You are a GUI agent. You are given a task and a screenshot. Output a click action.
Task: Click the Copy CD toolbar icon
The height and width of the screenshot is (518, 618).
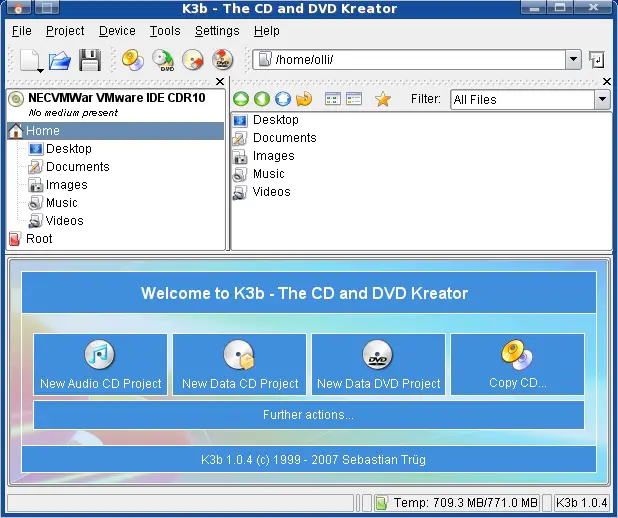133,60
